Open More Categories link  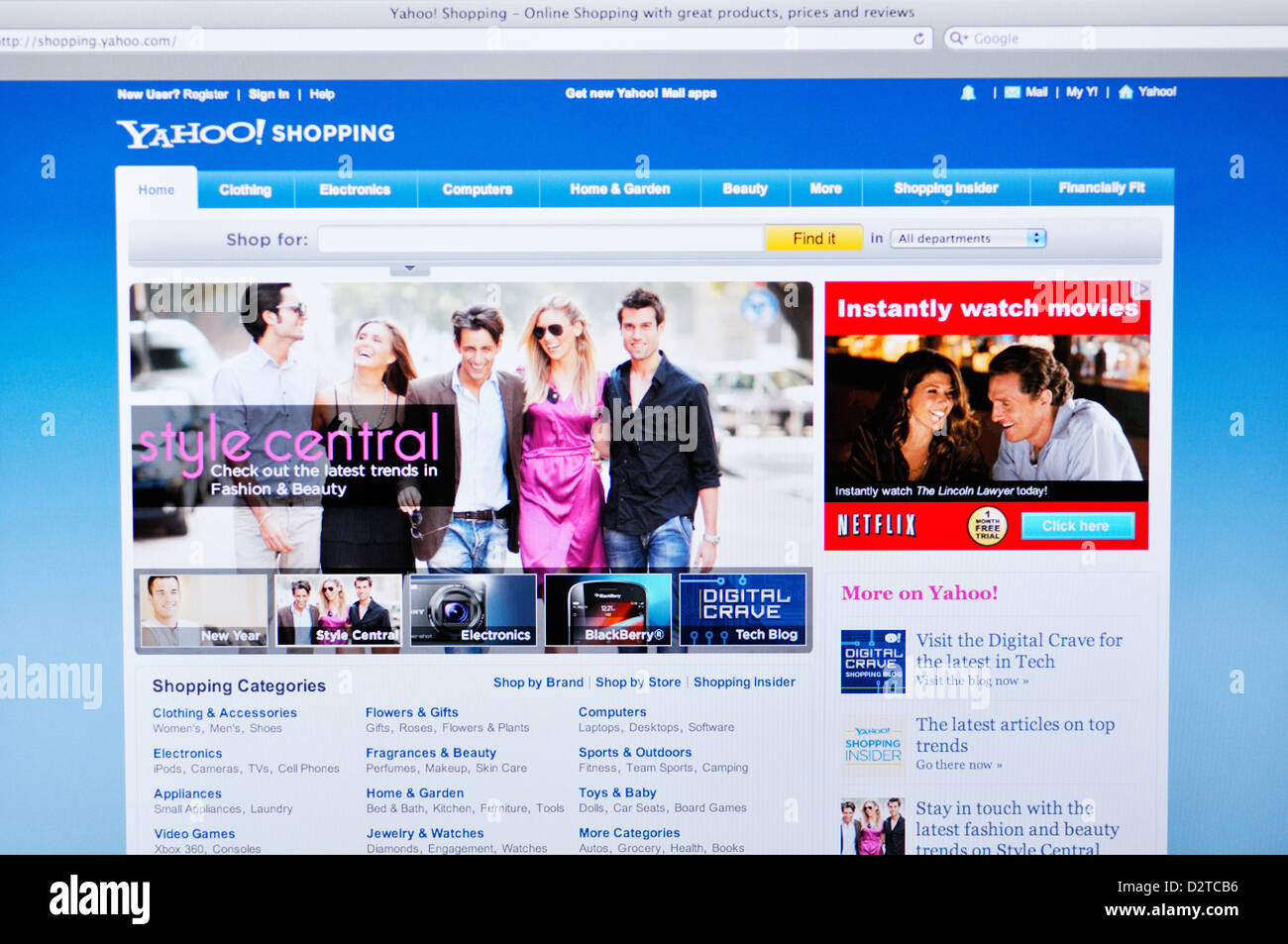point(629,833)
